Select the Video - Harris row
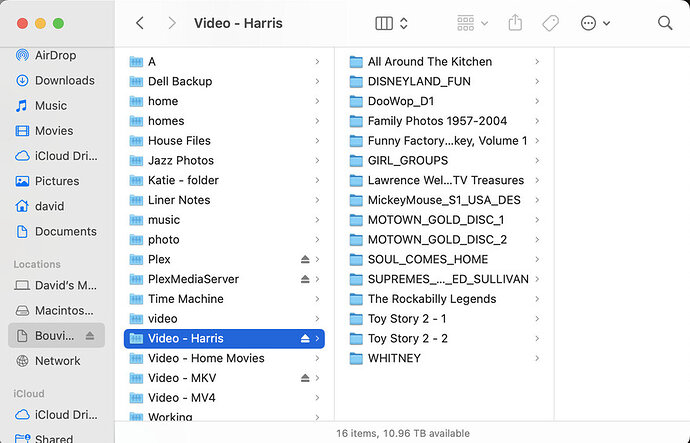This screenshot has height=443, width=690. pos(224,338)
